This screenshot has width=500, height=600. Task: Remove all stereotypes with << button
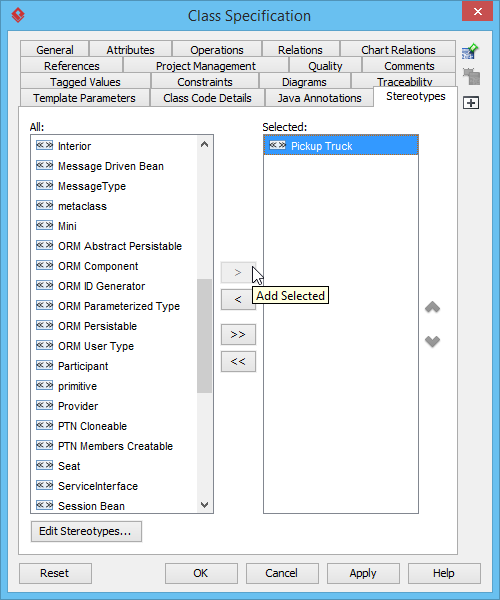click(x=238, y=361)
